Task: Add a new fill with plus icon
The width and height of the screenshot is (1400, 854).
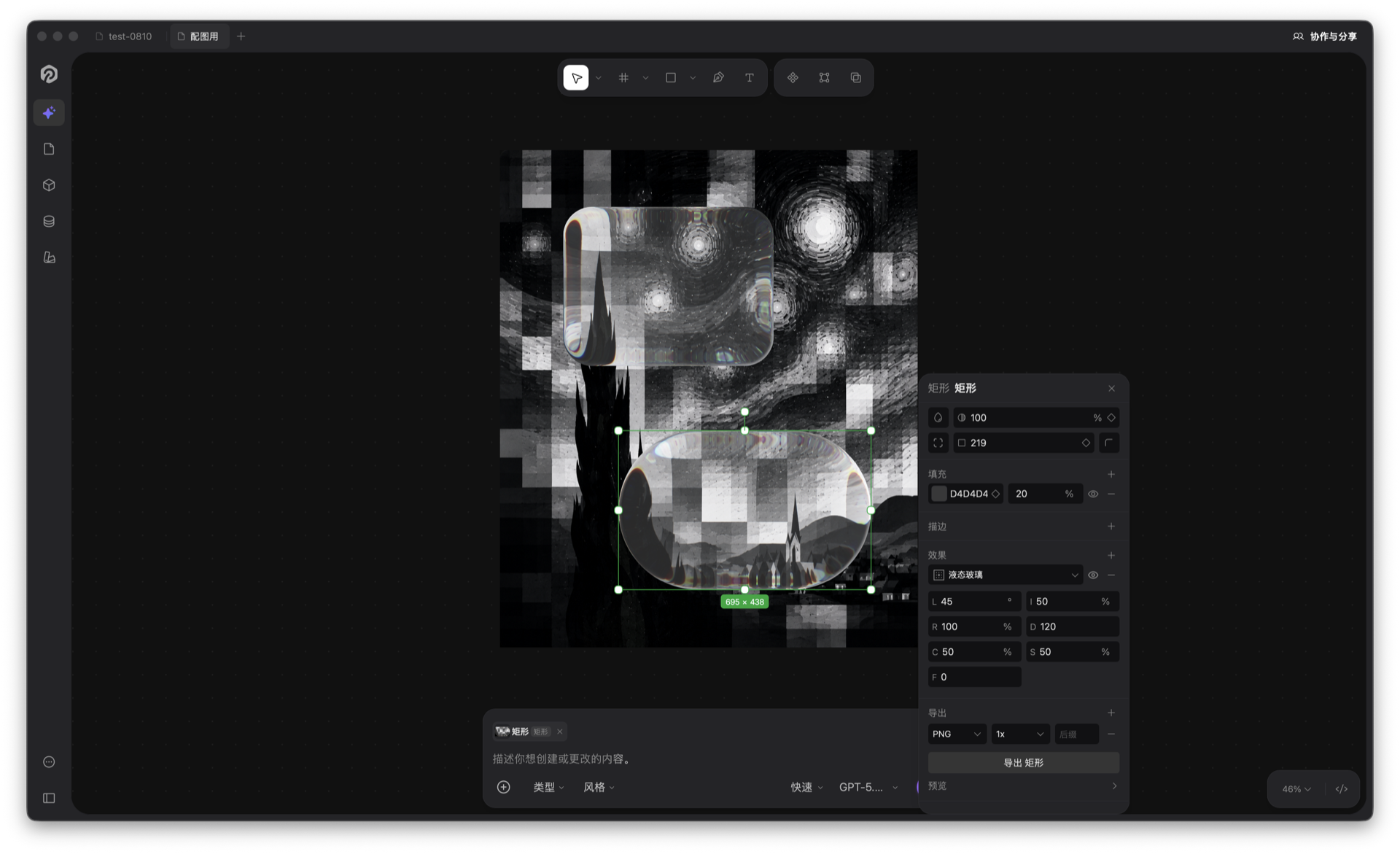Action: tap(1111, 474)
